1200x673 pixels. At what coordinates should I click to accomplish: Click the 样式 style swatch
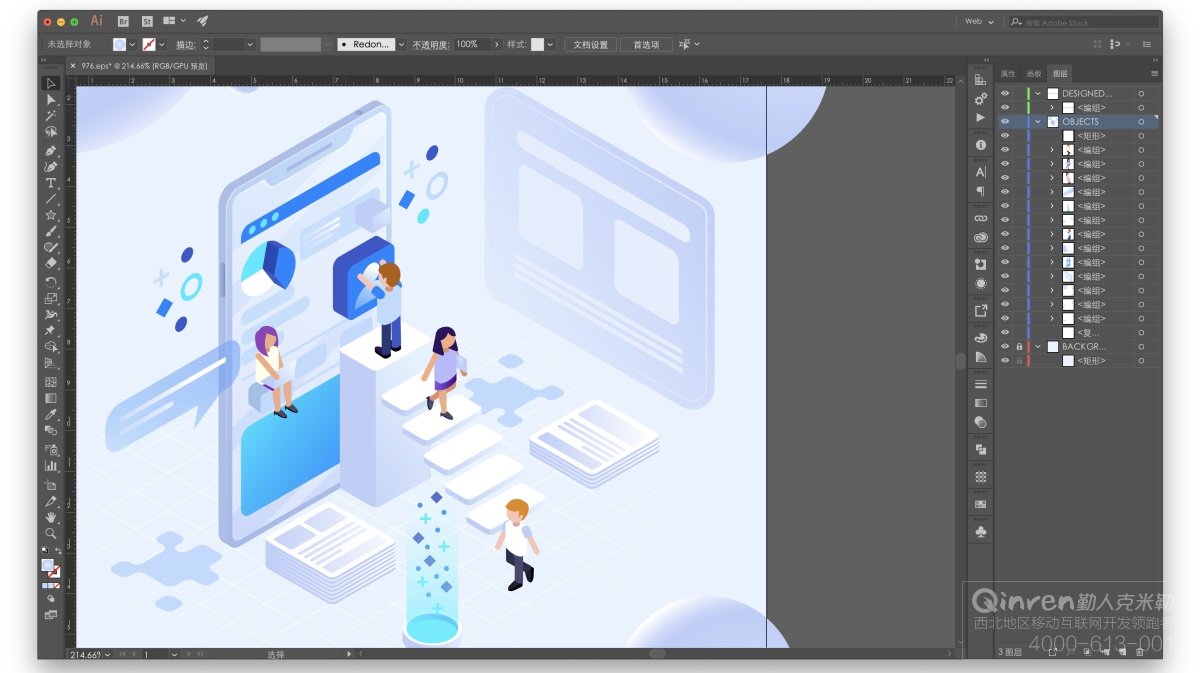(538, 45)
